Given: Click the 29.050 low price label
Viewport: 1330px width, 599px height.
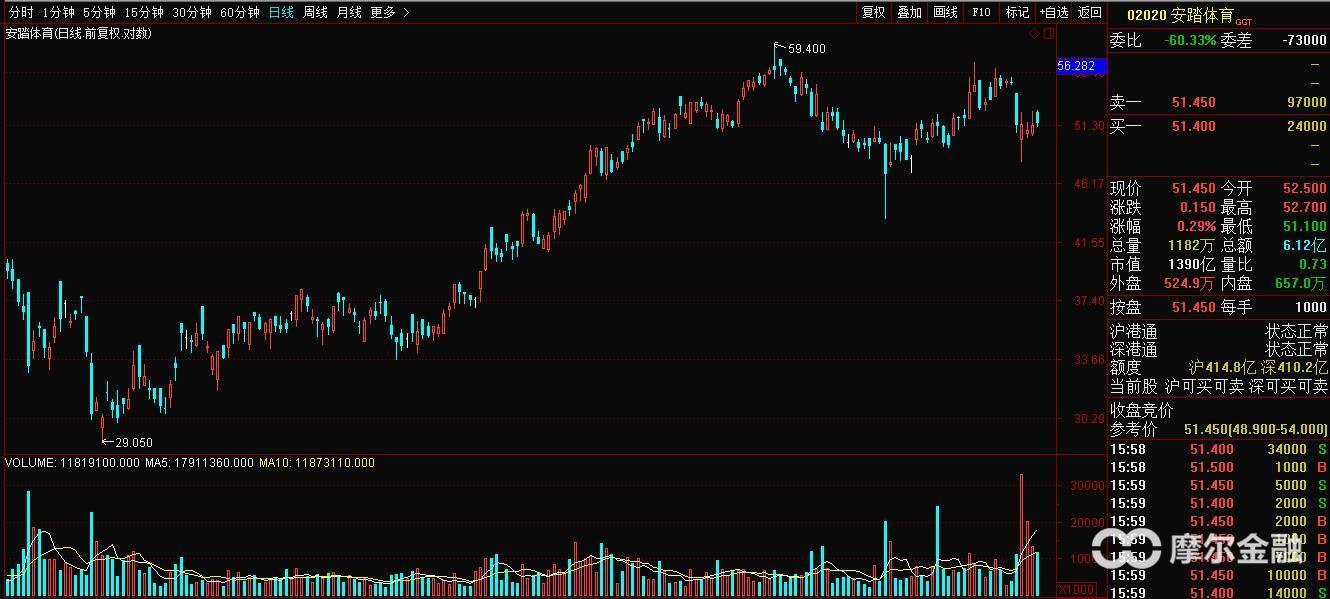Looking at the screenshot, I should click(x=134, y=442).
